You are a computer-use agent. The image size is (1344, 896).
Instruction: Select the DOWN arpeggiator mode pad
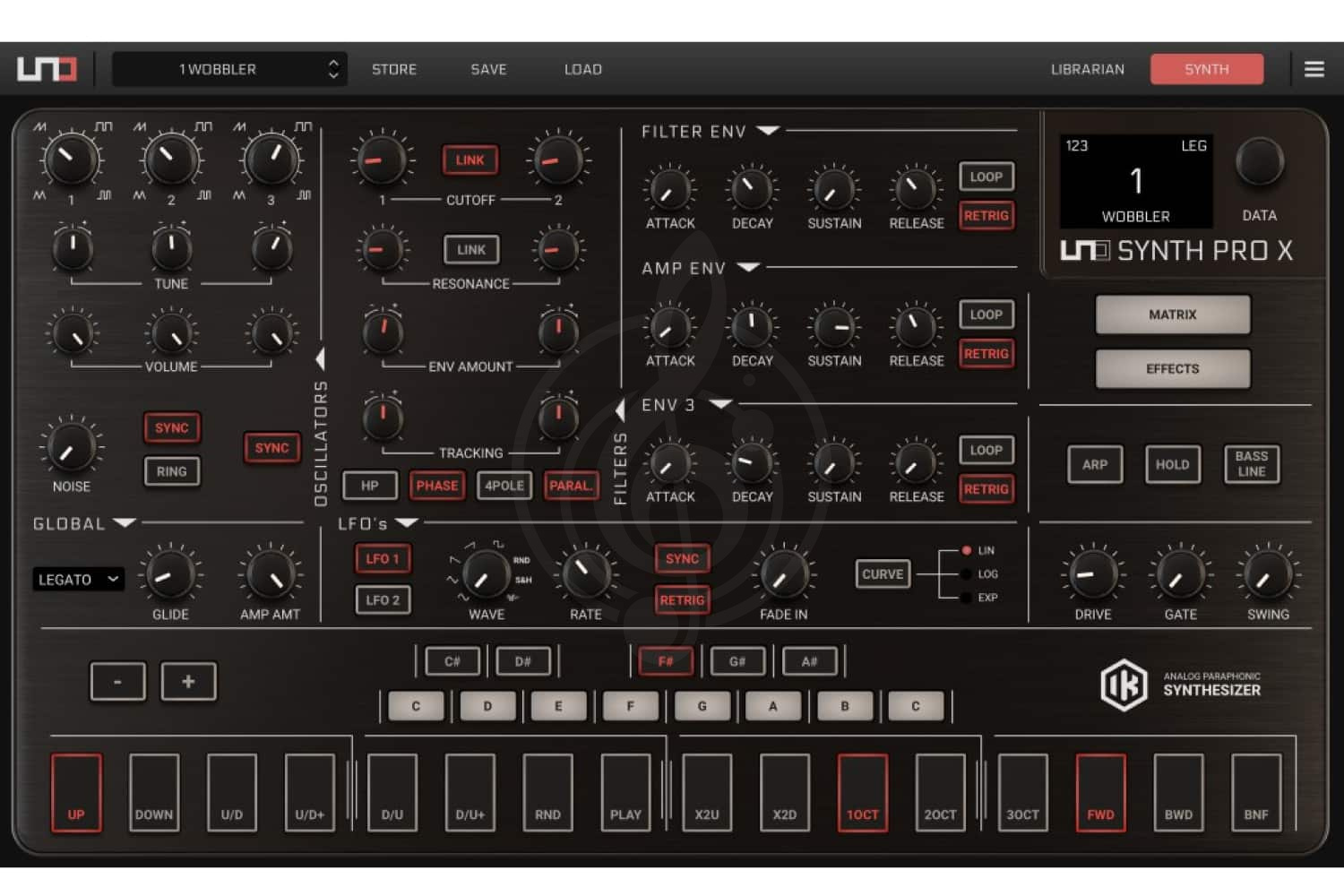154,793
